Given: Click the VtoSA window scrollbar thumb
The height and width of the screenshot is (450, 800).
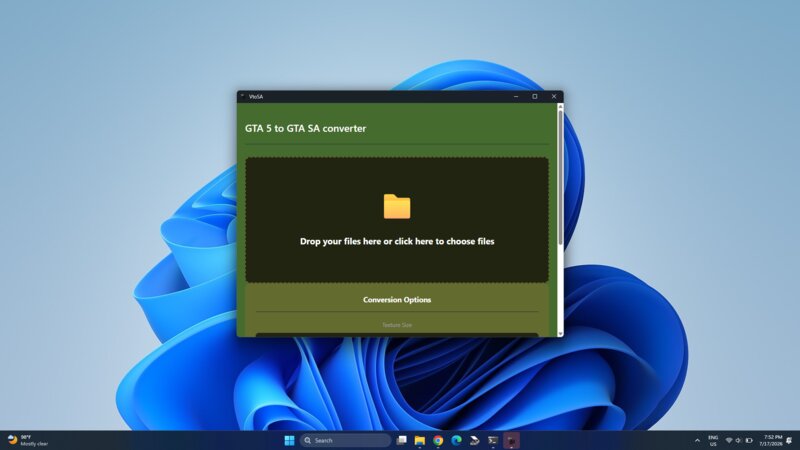Looking at the screenshot, I should [x=560, y=178].
